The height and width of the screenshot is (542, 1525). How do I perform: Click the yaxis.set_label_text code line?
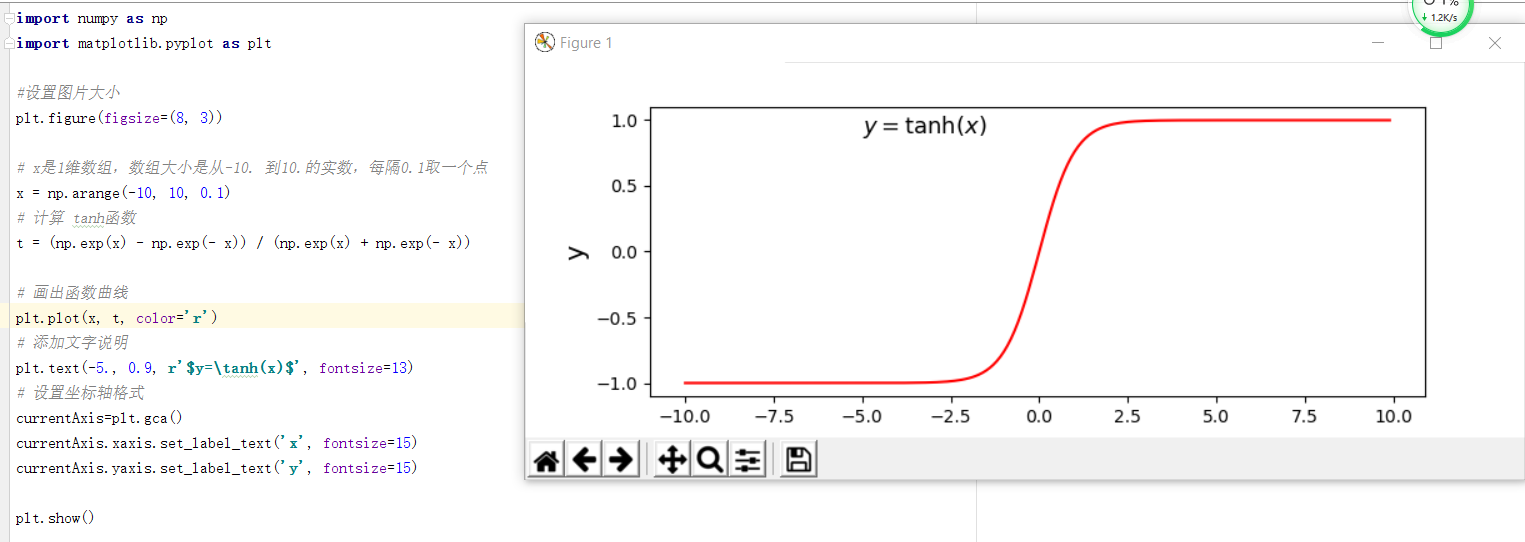click(x=217, y=468)
